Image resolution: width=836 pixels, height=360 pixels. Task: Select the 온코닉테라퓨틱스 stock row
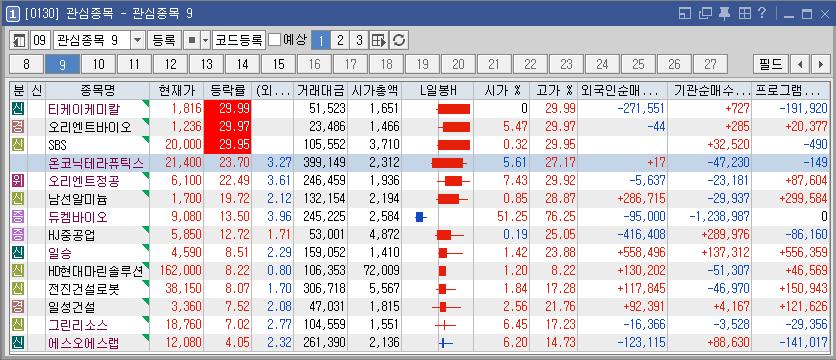pyautogui.click(x=419, y=163)
